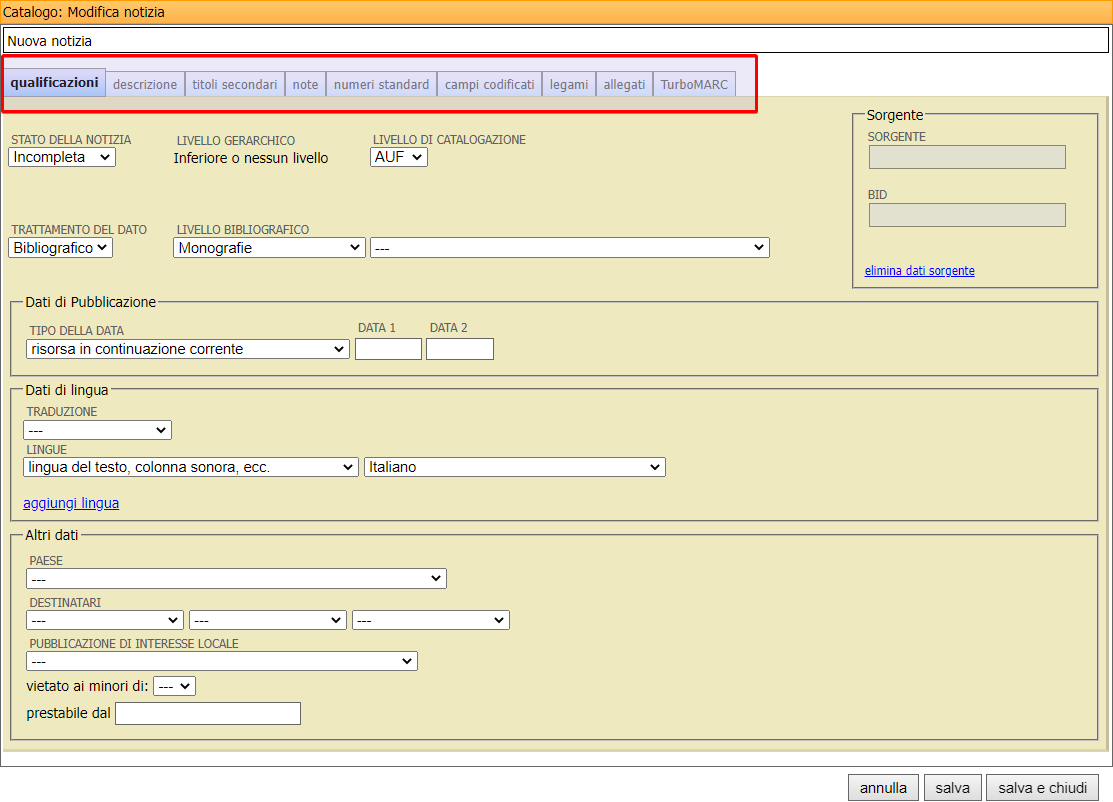This screenshot has height=802, width=1113.
Task: Switch to the legami tab
Action: [x=569, y=85]
